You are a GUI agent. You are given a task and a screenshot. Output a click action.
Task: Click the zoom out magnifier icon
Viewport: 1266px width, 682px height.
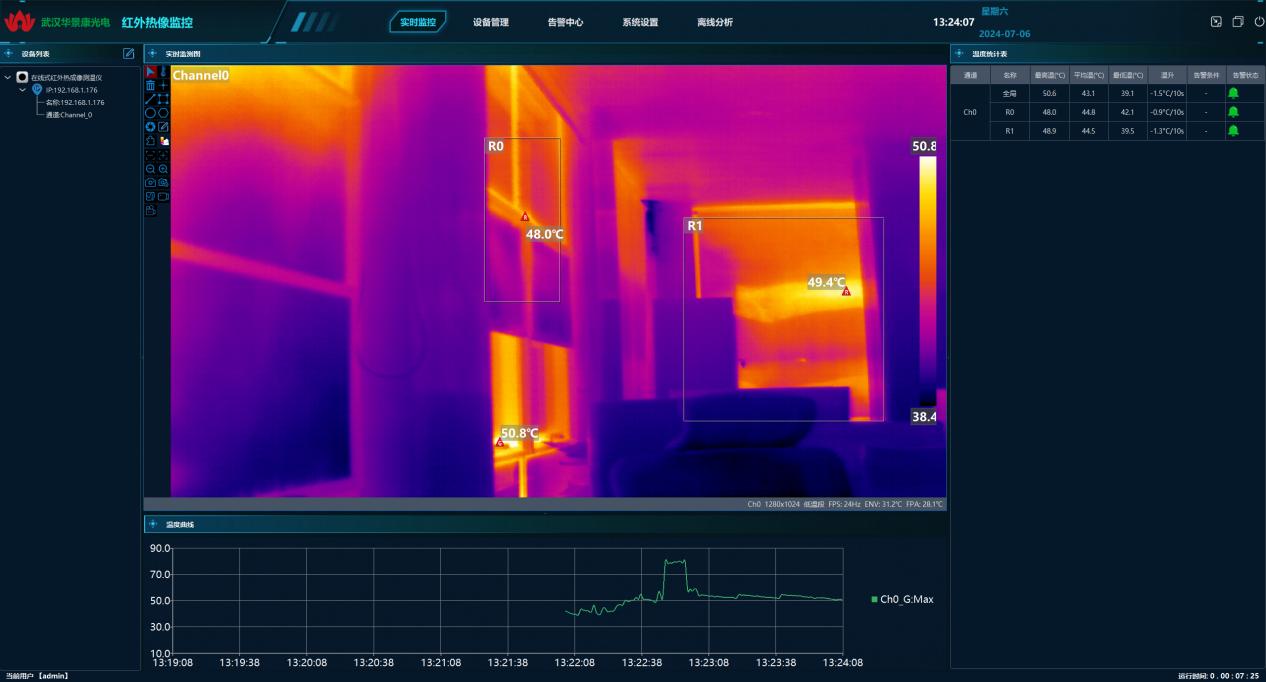pyautogui.click(x=150, y=169)
